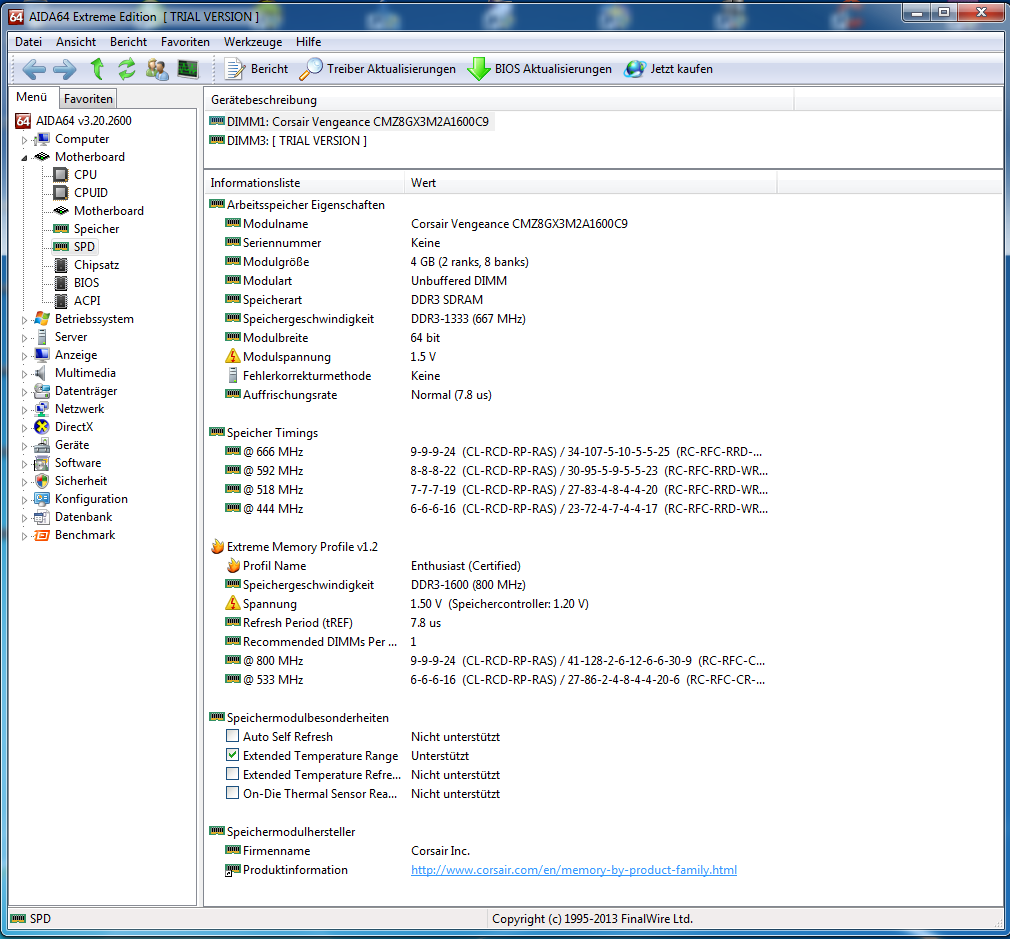Viewport: 1010px width, 939px height.
Task: Open the Favoriten menu
Action: click(x=186, y=42)
